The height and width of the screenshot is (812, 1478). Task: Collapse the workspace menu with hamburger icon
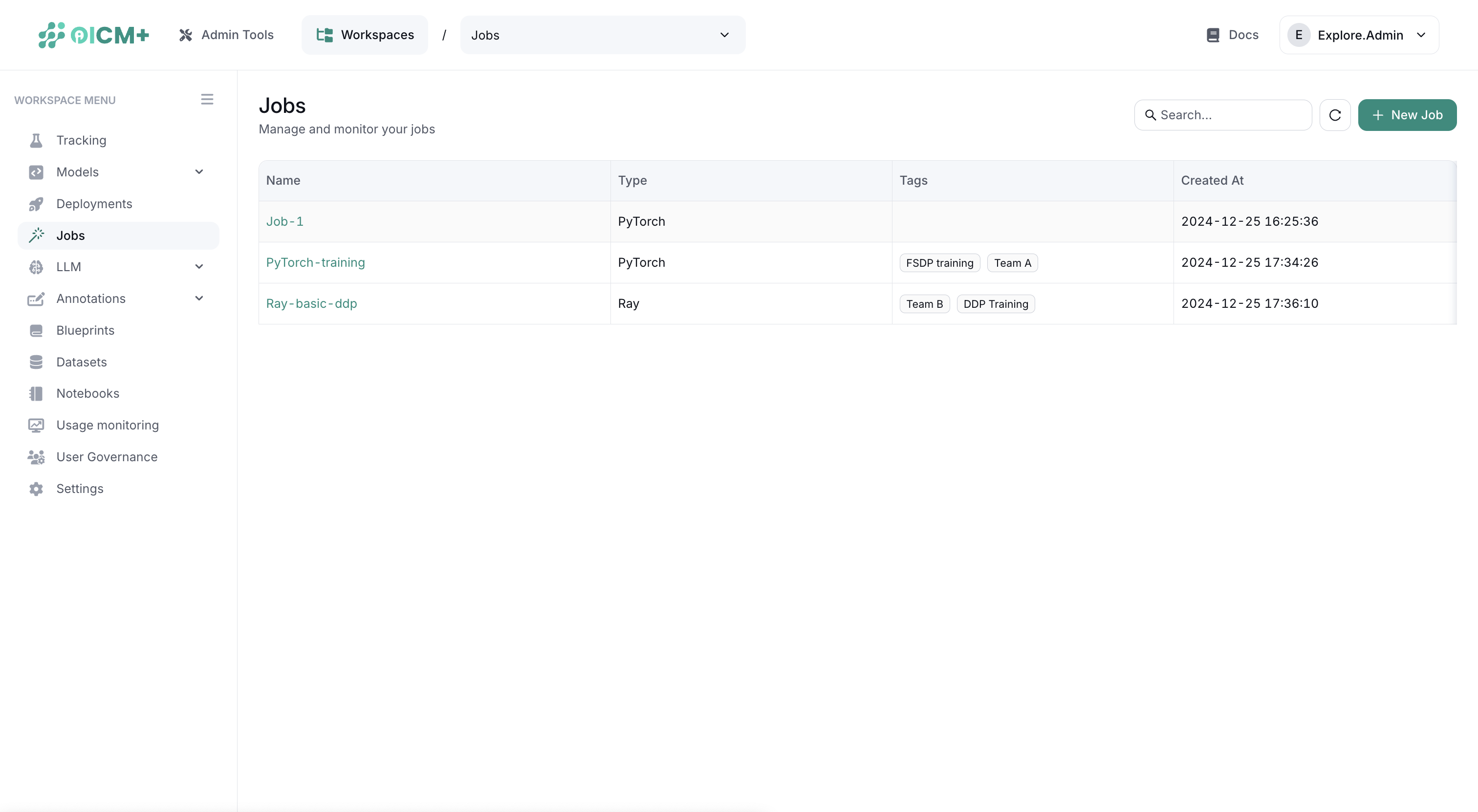click(x=207, y=99)
